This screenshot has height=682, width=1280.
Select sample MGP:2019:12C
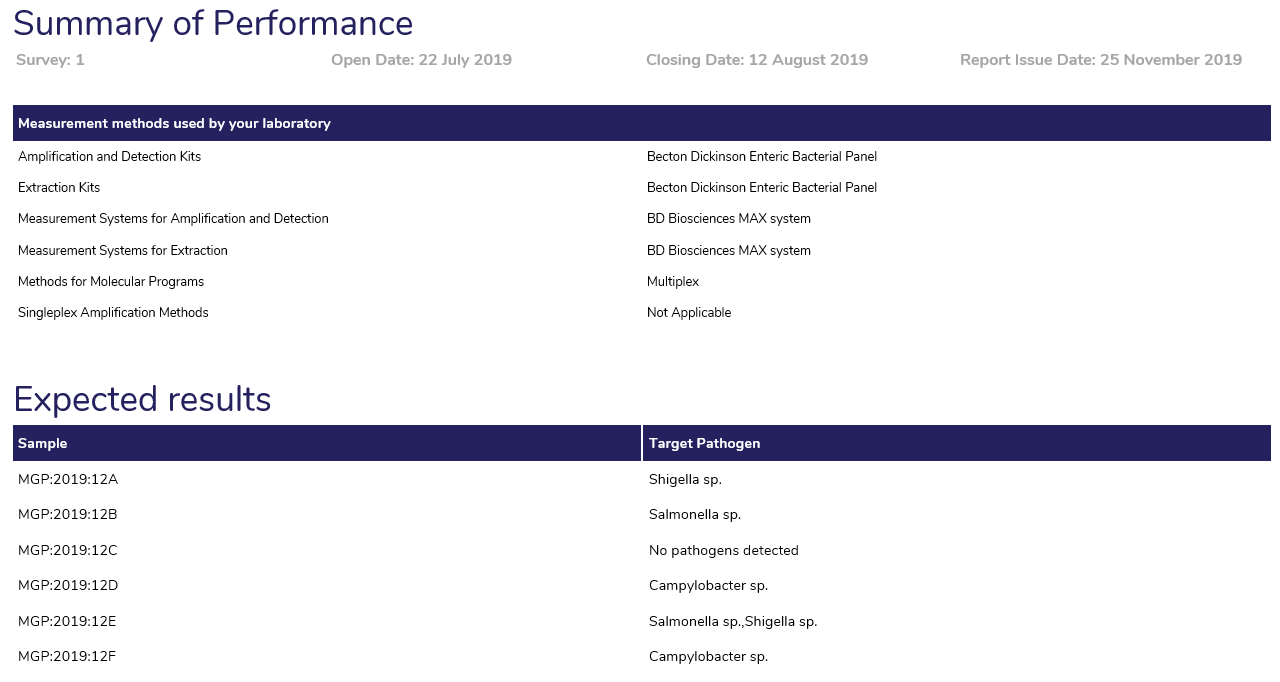(x=68, y=550)
